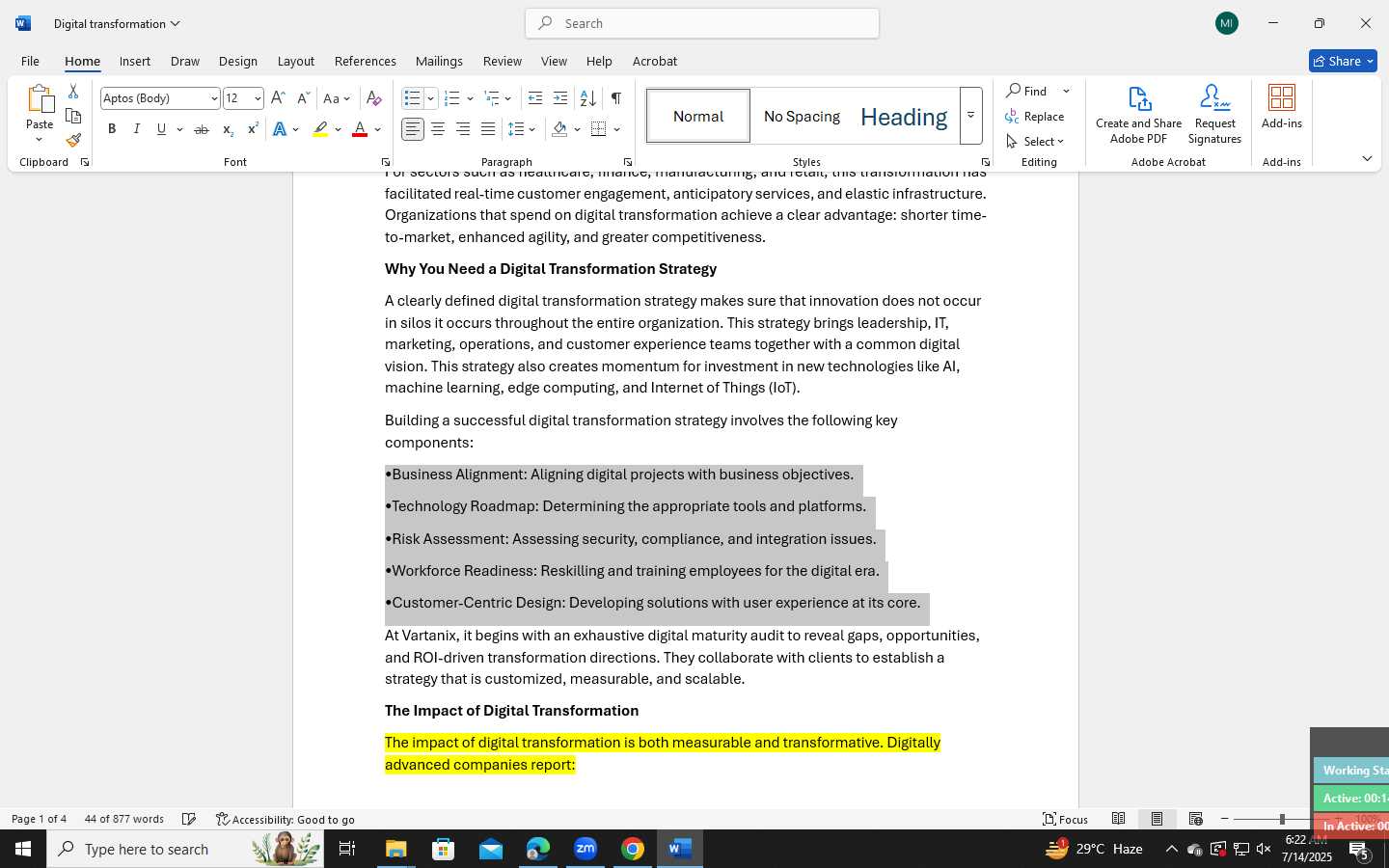Switch to Read Mode view
Screen dimensions: 1389x868
coord(1118,819)
